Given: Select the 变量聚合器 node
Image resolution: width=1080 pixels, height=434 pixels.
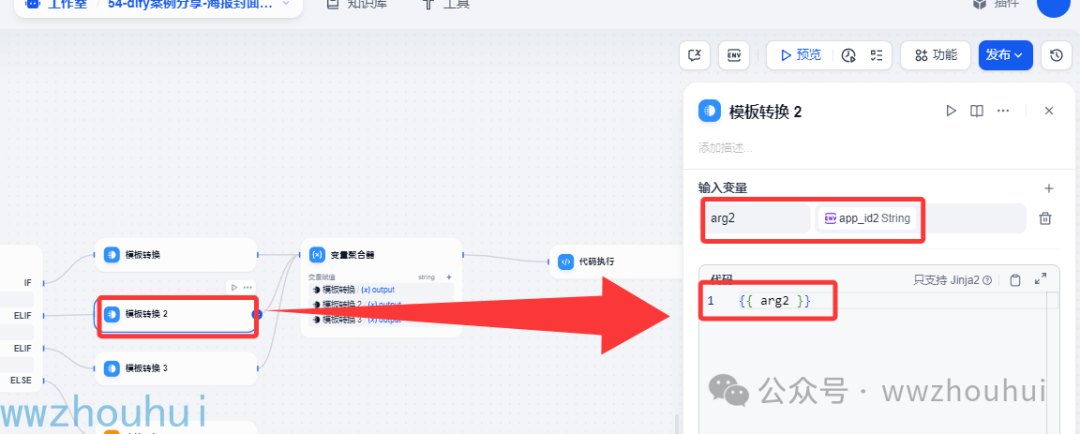Looking at the screenshot, I should pos(382,288).
